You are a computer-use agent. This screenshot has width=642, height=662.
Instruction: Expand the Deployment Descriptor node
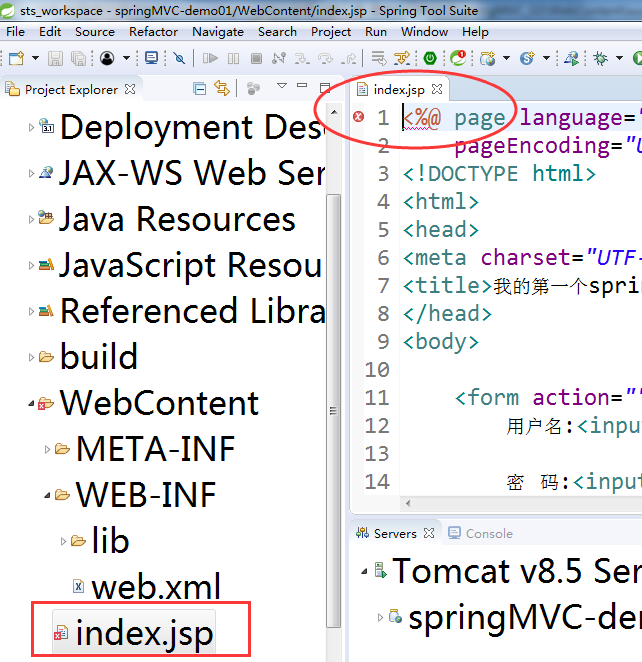coord(31,127)
